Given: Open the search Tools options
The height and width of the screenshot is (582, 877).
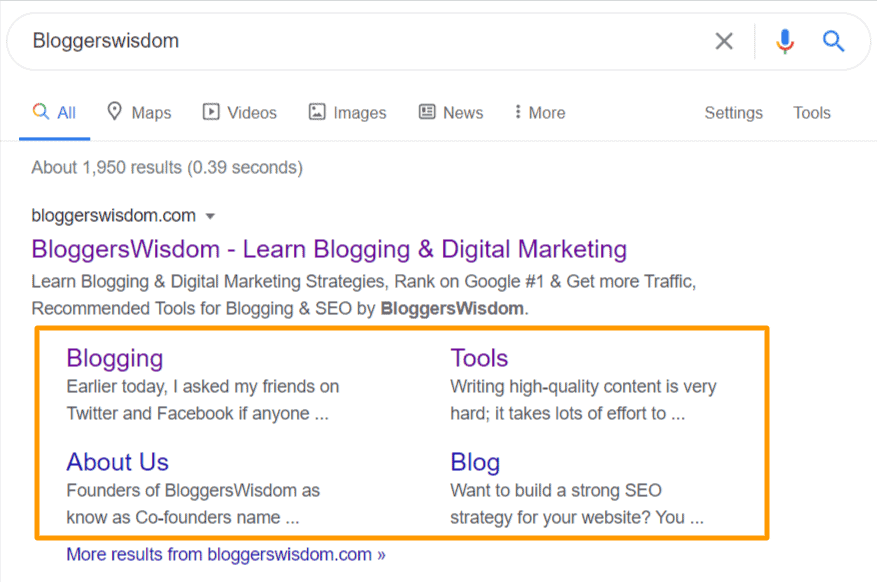Looking at the screenshot, I should 812,112.
